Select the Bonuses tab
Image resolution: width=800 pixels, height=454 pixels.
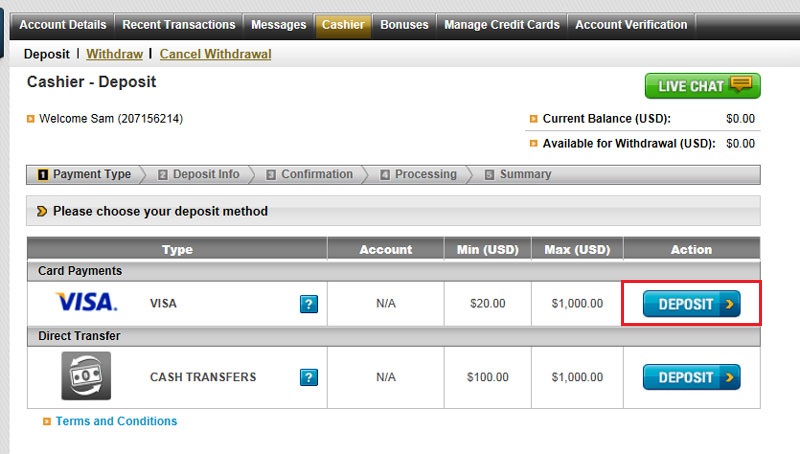click(x=404, y=25)
